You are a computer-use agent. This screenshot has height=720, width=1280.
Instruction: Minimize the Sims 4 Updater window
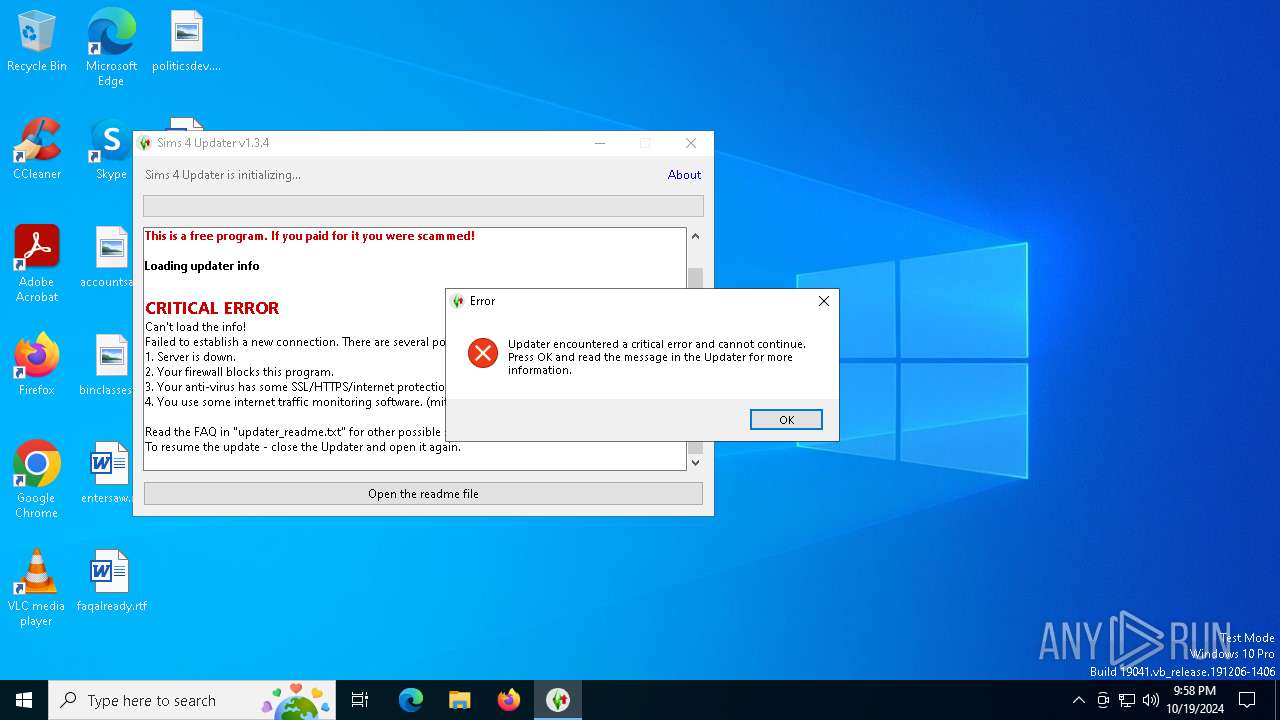click(600, 143)
